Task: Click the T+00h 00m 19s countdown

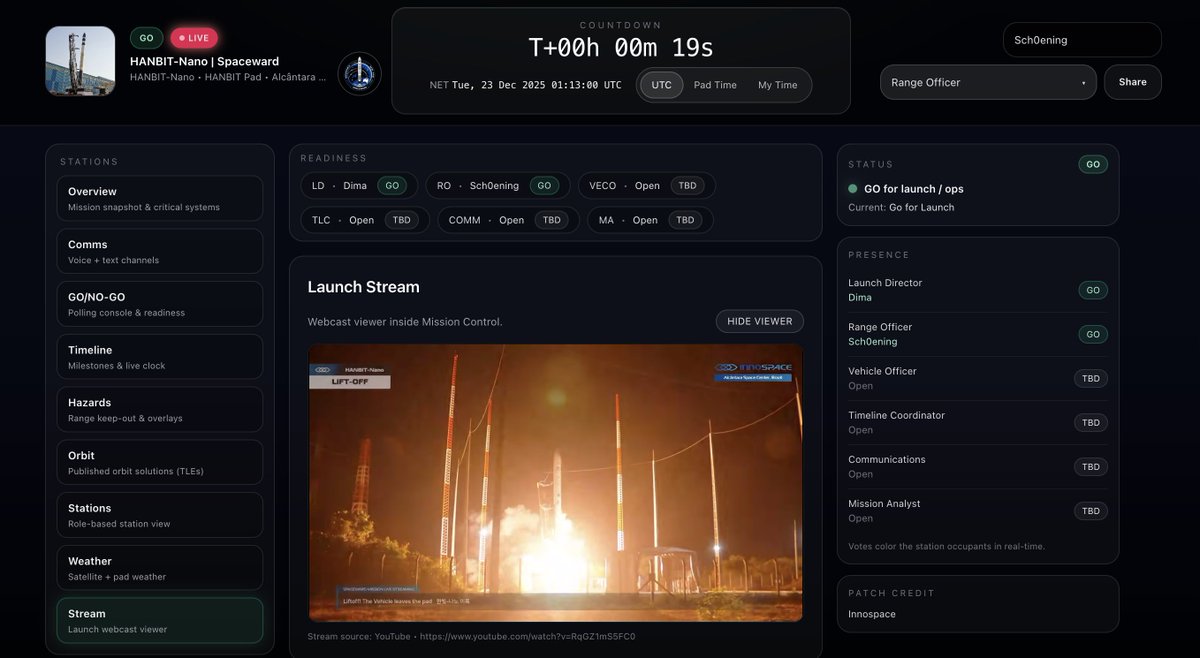Action: click(x=621, y=48)
